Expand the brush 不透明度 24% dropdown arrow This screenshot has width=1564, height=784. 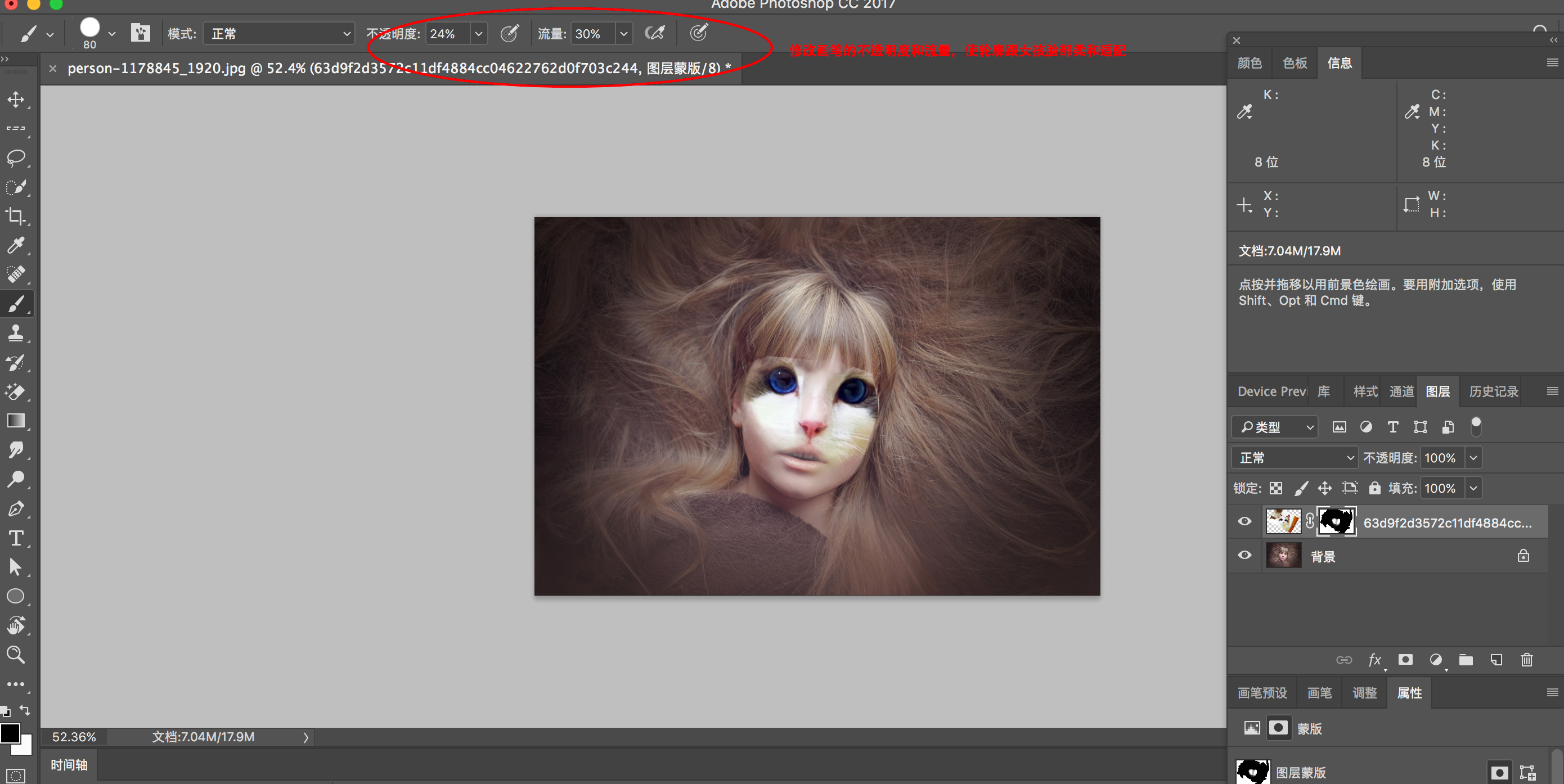(x=478, y=33)
